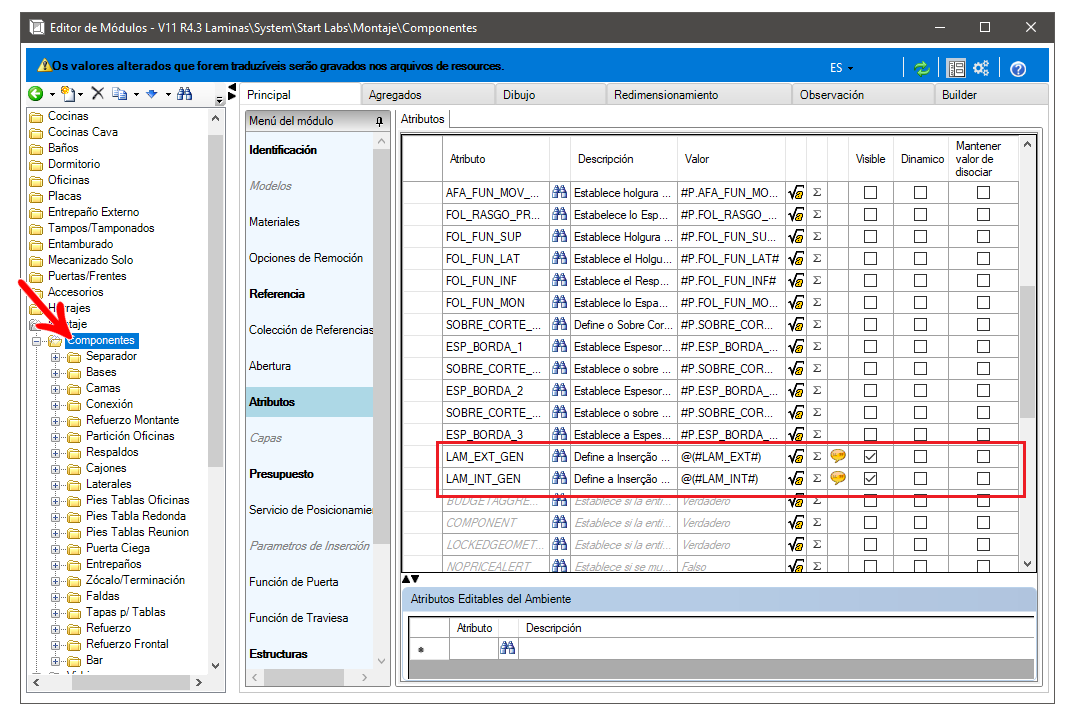This screenshot has height=718, width=1079.
Task: Click the green refresh arrows icon
Action: point(921,68)
